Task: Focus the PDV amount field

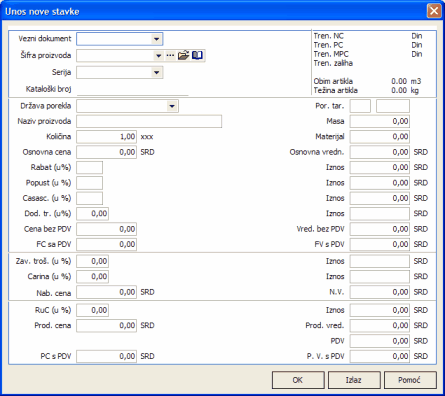Action: (380, 341)
